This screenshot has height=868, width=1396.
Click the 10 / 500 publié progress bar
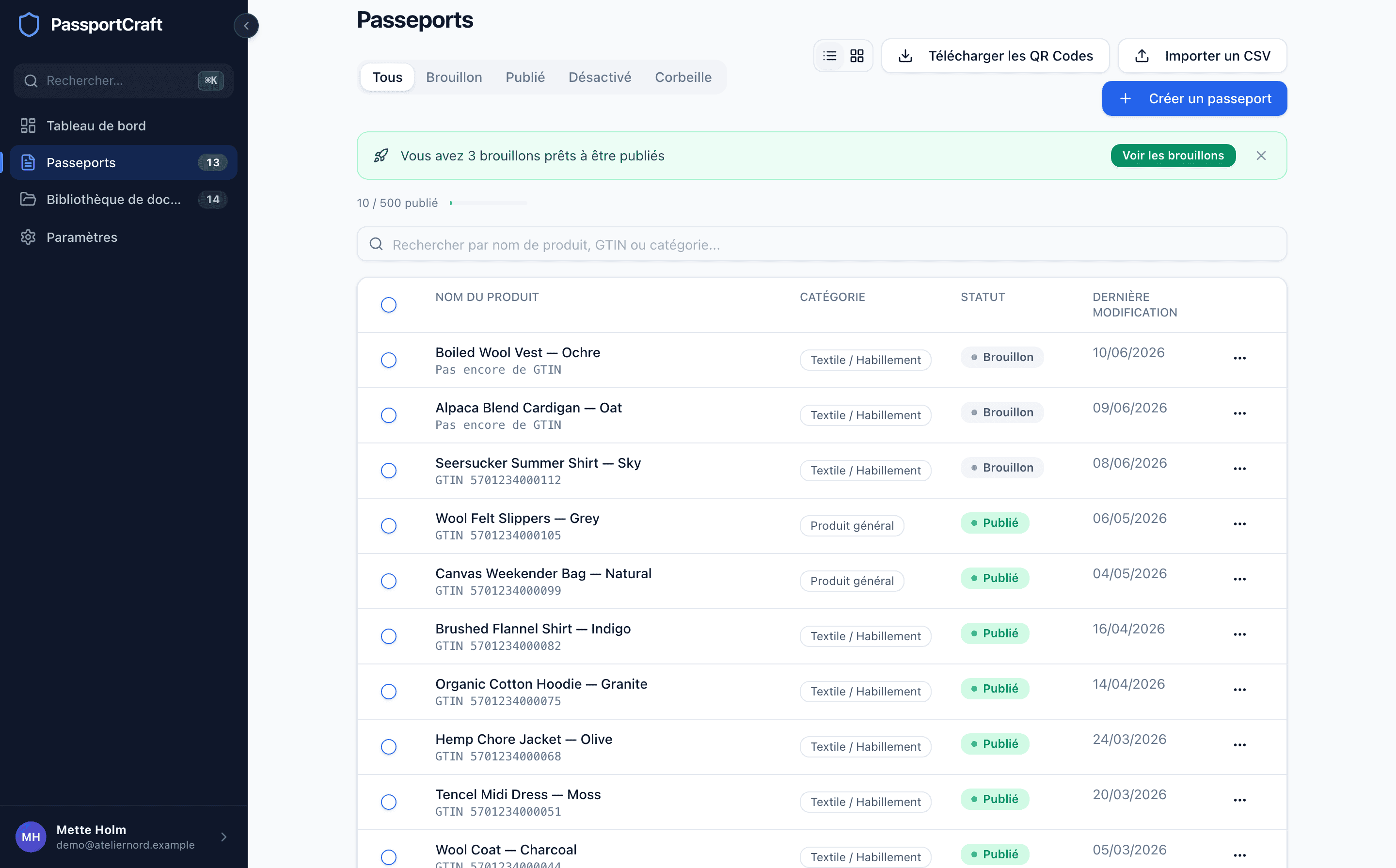(489, 203)
